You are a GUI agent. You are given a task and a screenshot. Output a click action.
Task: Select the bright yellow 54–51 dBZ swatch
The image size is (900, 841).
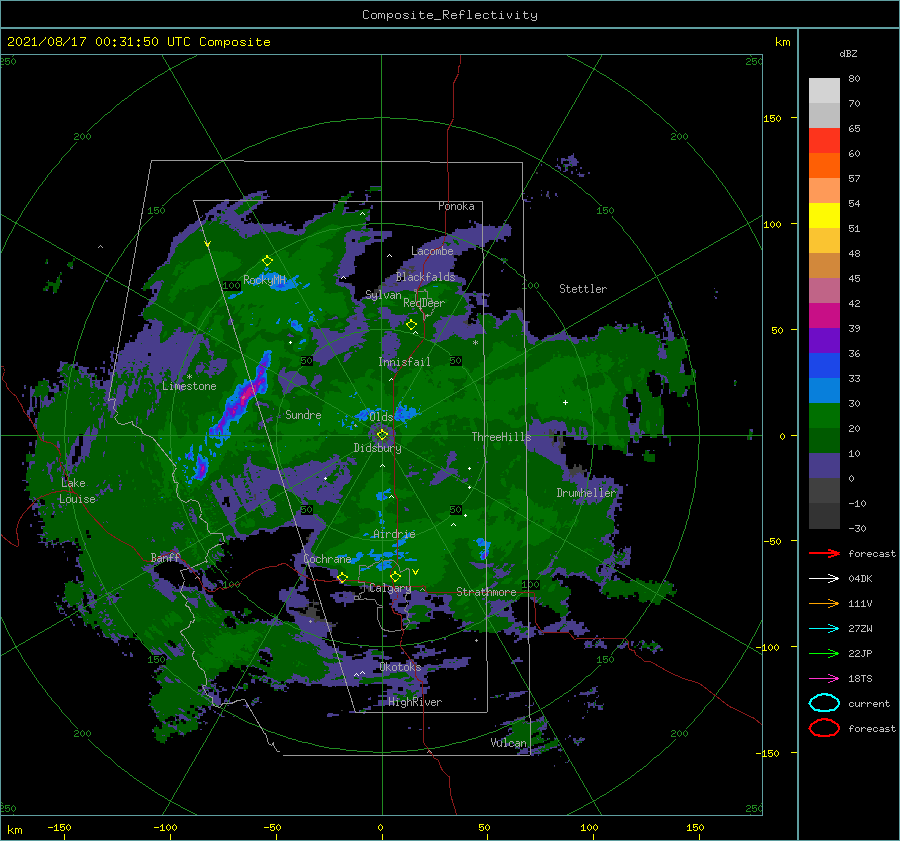point(824,216)
